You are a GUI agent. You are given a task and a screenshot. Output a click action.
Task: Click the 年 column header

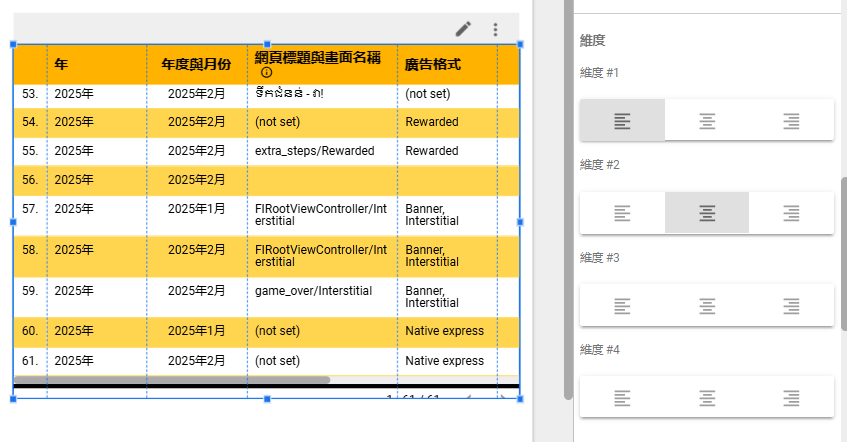tap(62, 64)
